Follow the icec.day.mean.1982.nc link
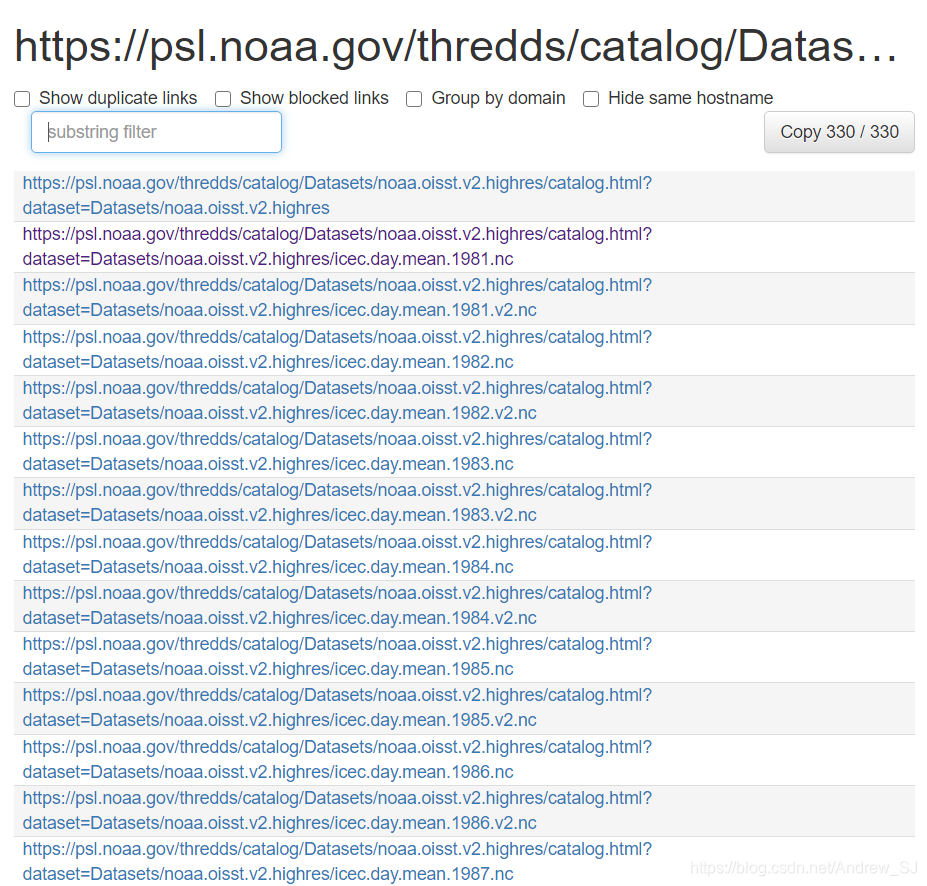927x886 pixels. [x=337, y=349]
